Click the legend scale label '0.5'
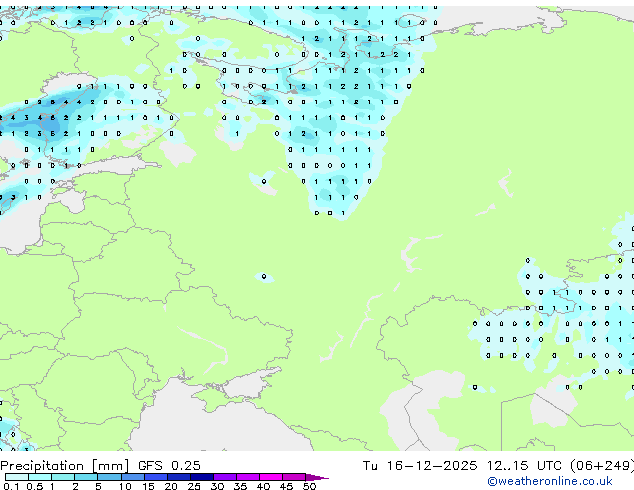This screenshot has height=490, width=634. click(x=34, y=486)
